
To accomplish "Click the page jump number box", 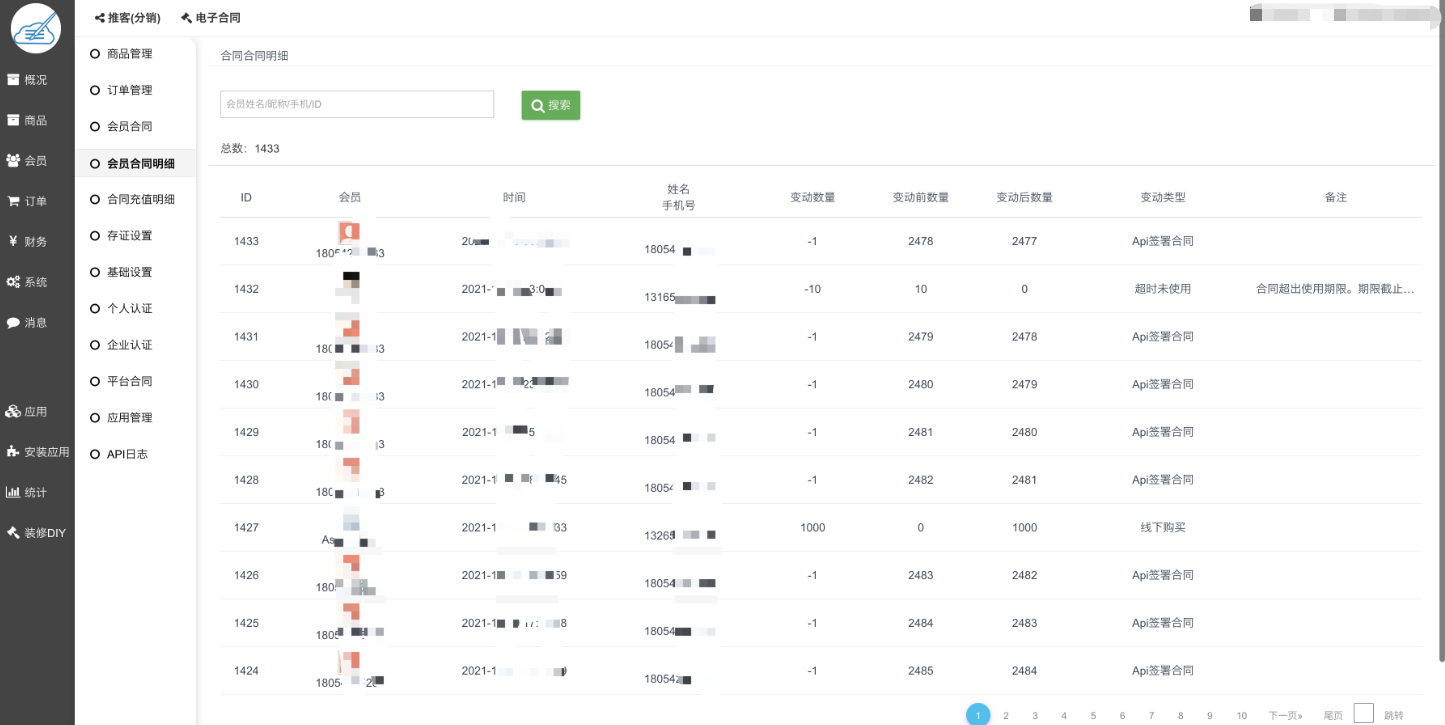I will pos(1363,713).
